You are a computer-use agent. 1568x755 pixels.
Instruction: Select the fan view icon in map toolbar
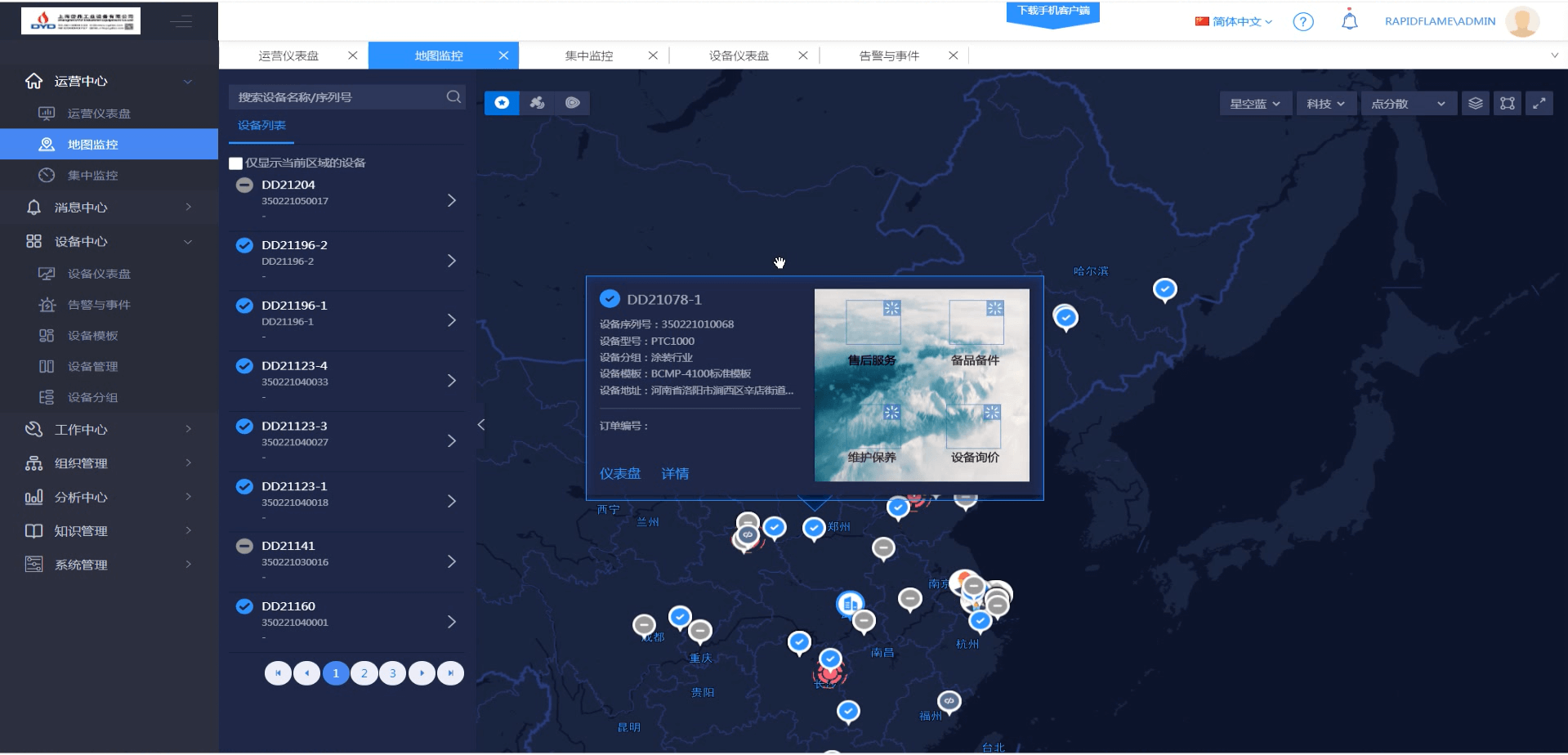coord(537,103)
